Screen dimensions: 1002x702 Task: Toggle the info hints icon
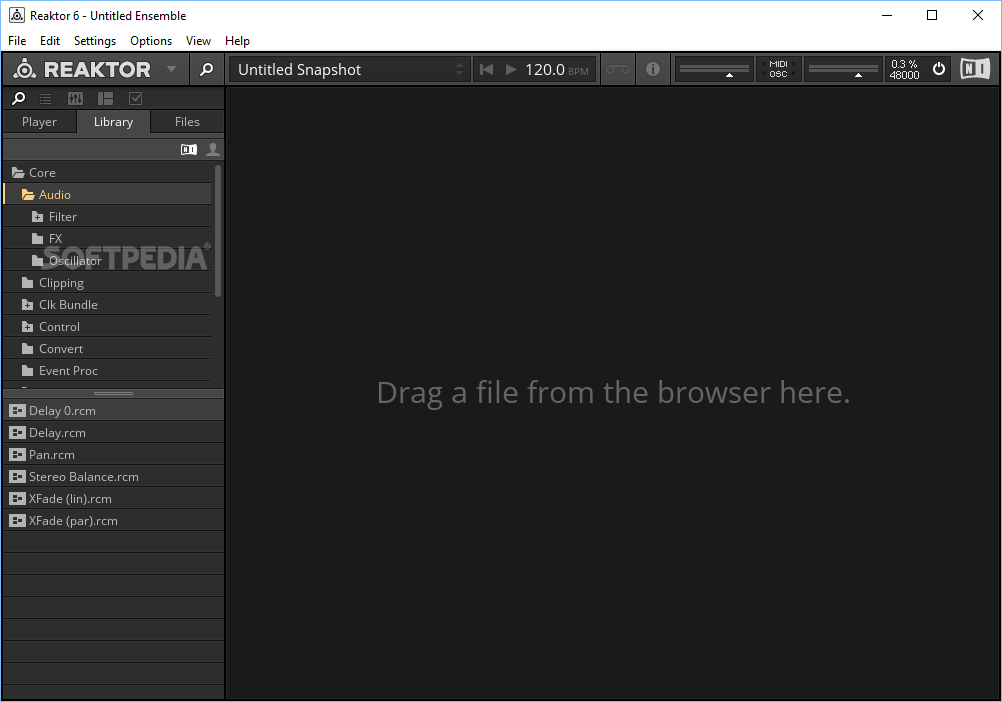tap(652, 69)
